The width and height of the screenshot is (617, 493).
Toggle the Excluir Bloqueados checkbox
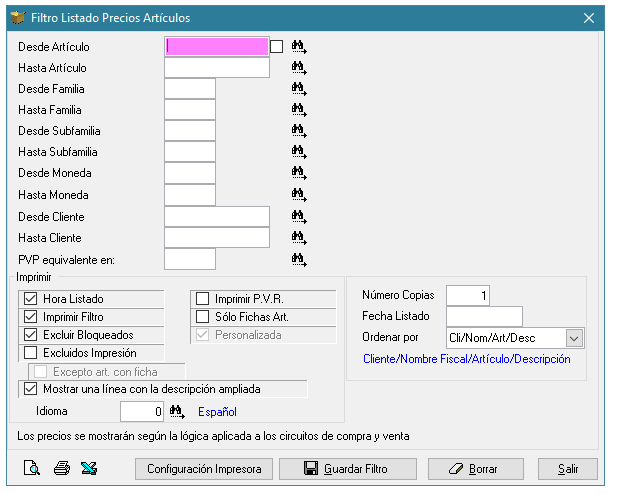coord(30,335)
